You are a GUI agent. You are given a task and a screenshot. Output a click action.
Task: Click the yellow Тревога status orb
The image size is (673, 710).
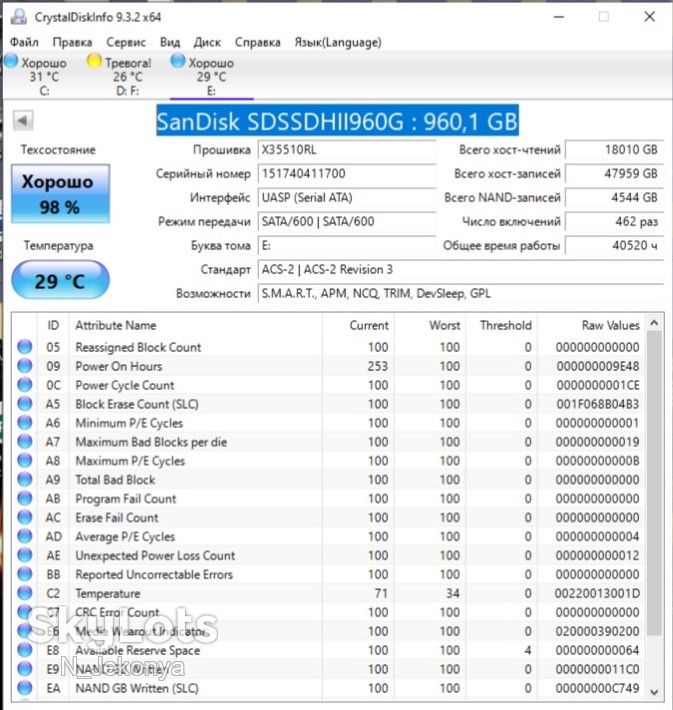[94, 61]
